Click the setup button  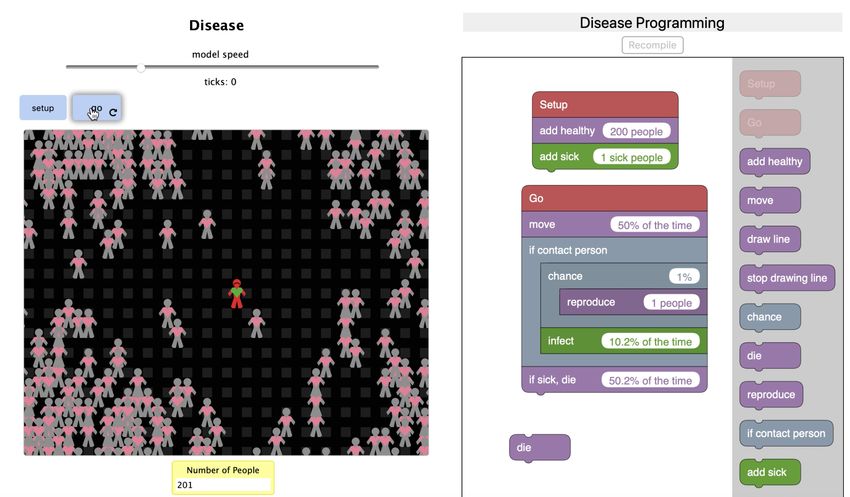tap(43, 108)
